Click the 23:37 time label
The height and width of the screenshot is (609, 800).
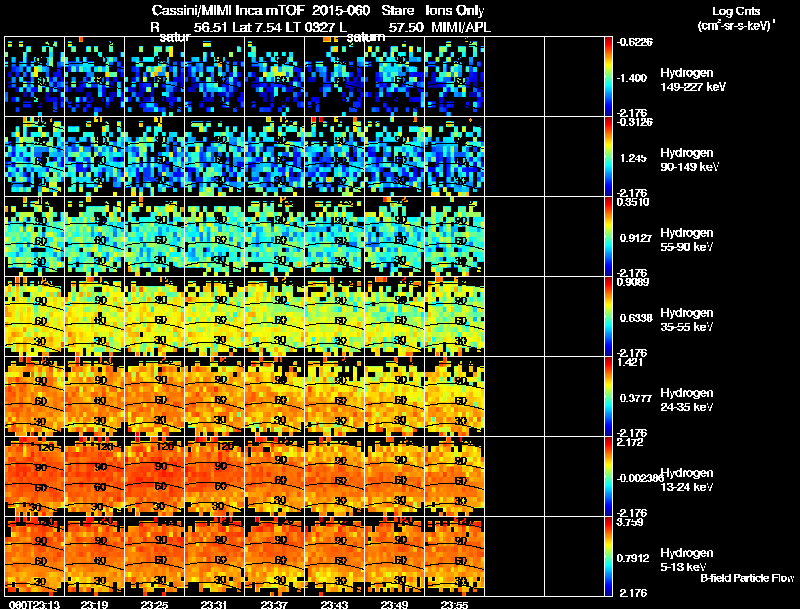pyautogui.click(x=274, y=604)
